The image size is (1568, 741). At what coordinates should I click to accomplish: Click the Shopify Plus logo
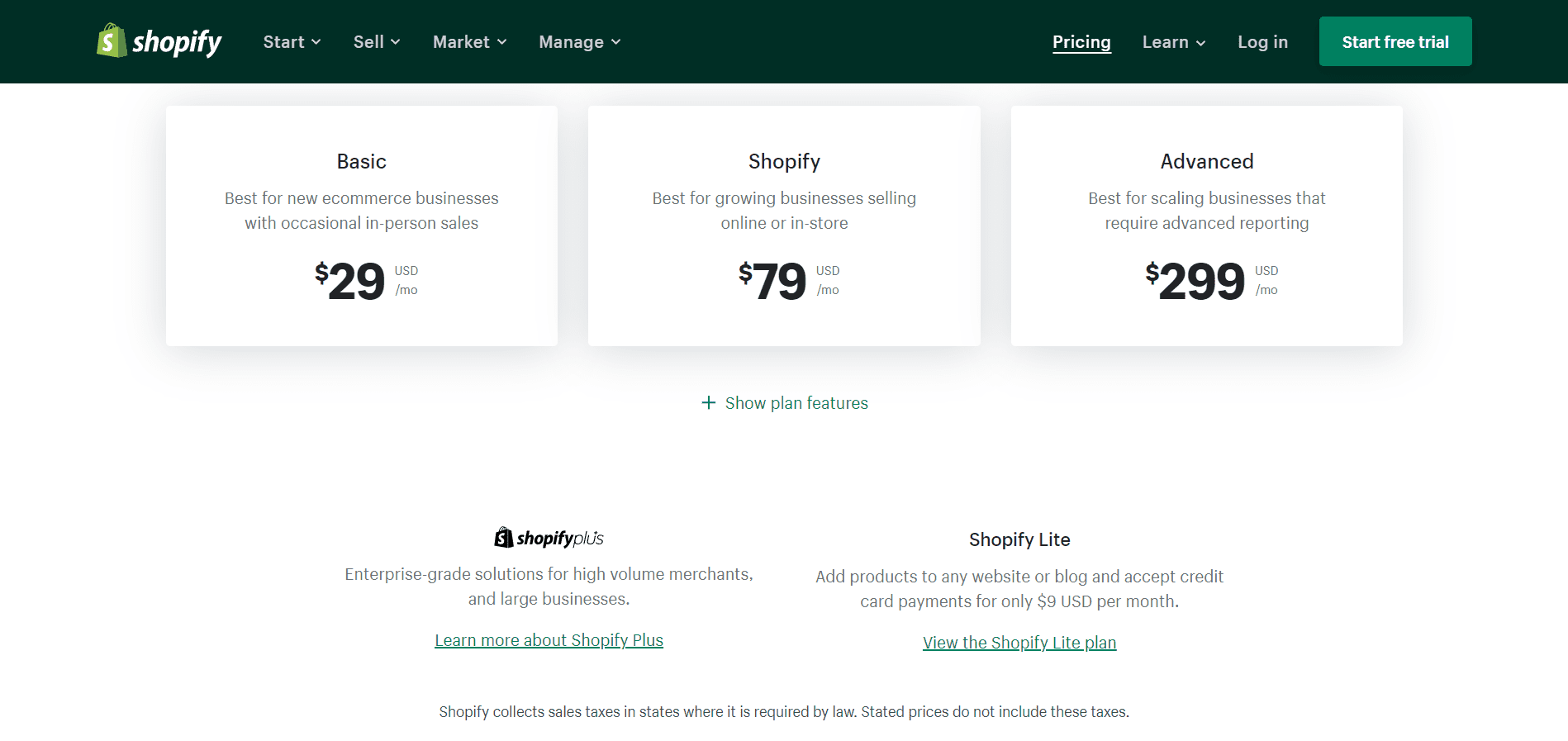549,539
